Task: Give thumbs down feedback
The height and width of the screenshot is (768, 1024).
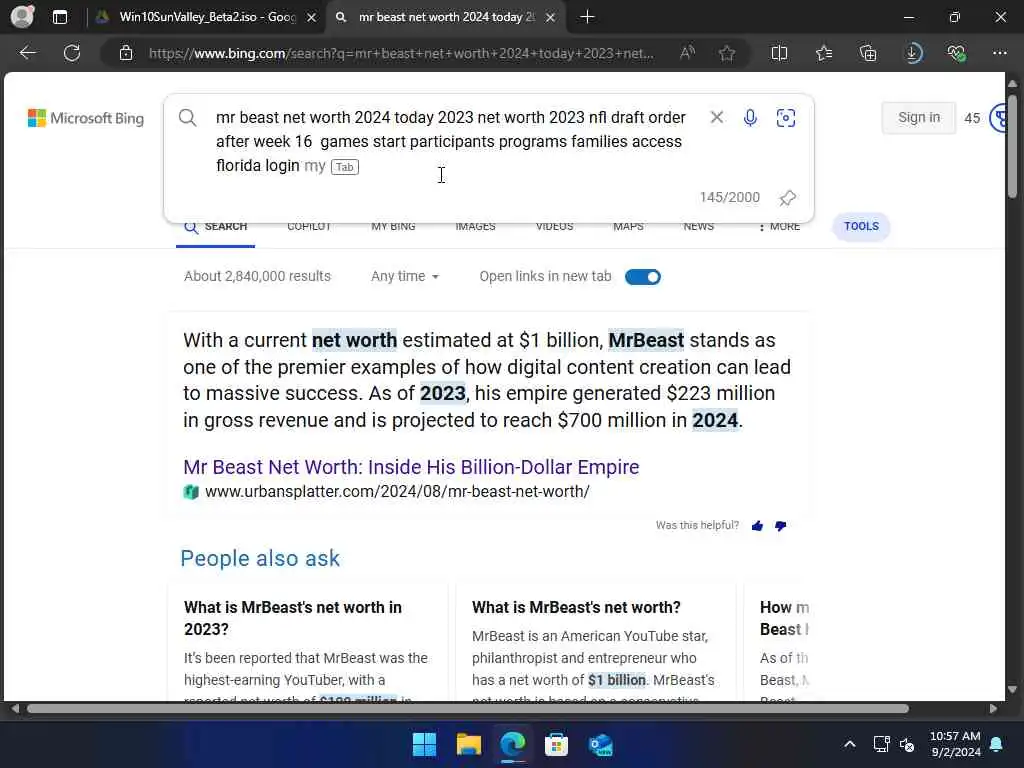Action: pos(780,526)
